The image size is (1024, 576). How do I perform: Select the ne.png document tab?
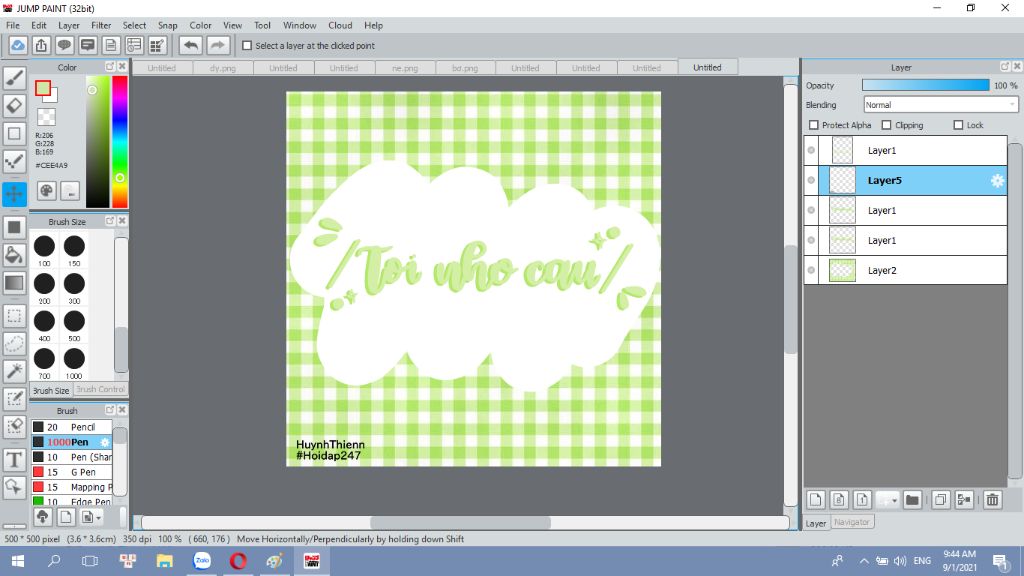405,68
